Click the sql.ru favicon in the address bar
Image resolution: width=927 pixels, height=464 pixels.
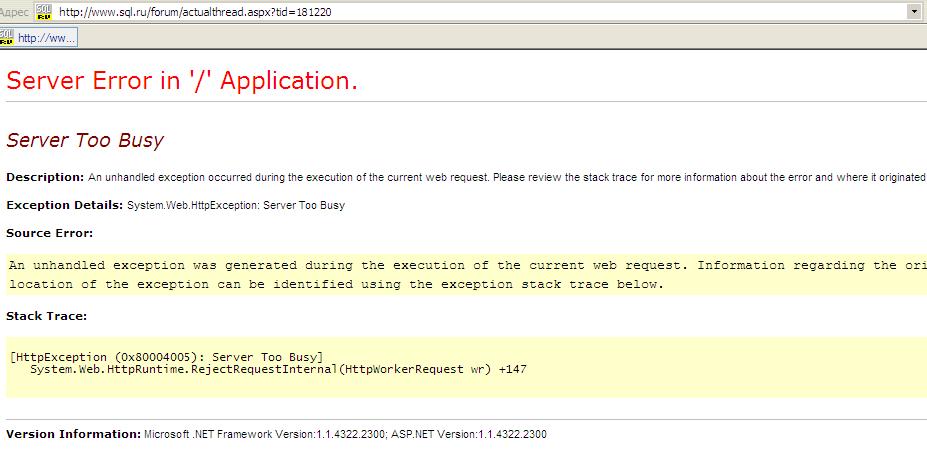(x=43, y=11)
